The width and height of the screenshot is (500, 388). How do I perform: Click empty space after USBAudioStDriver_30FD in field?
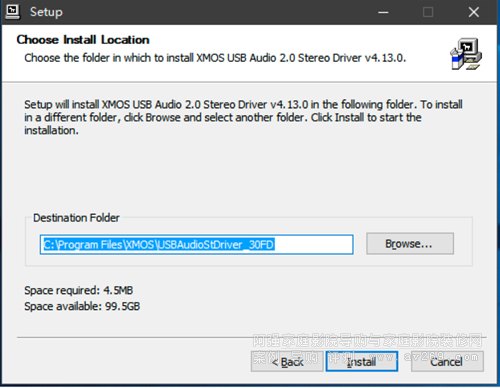pos(313,245)
